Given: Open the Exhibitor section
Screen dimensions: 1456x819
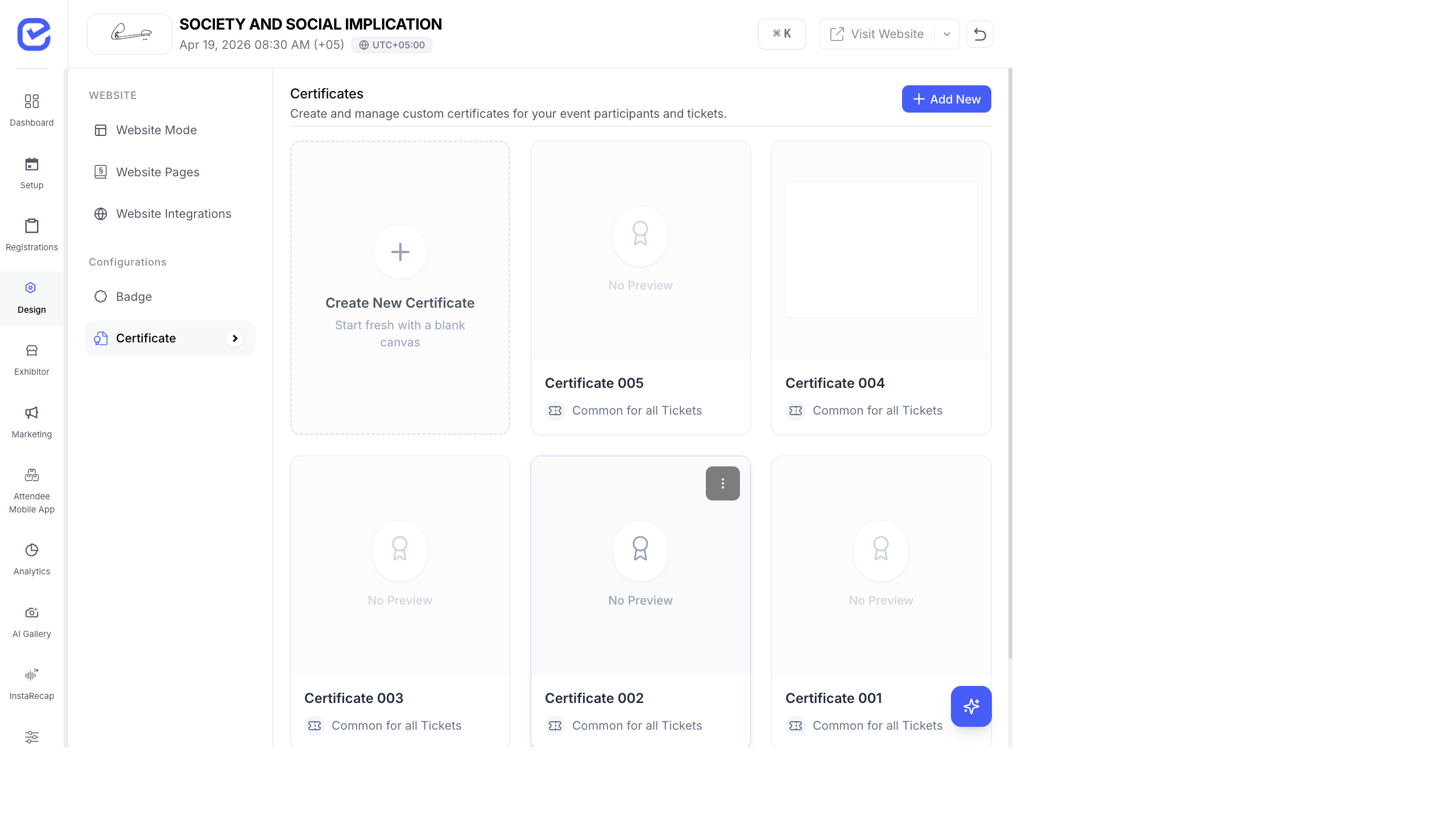Looking at the screenshot, I should [32, 360].
